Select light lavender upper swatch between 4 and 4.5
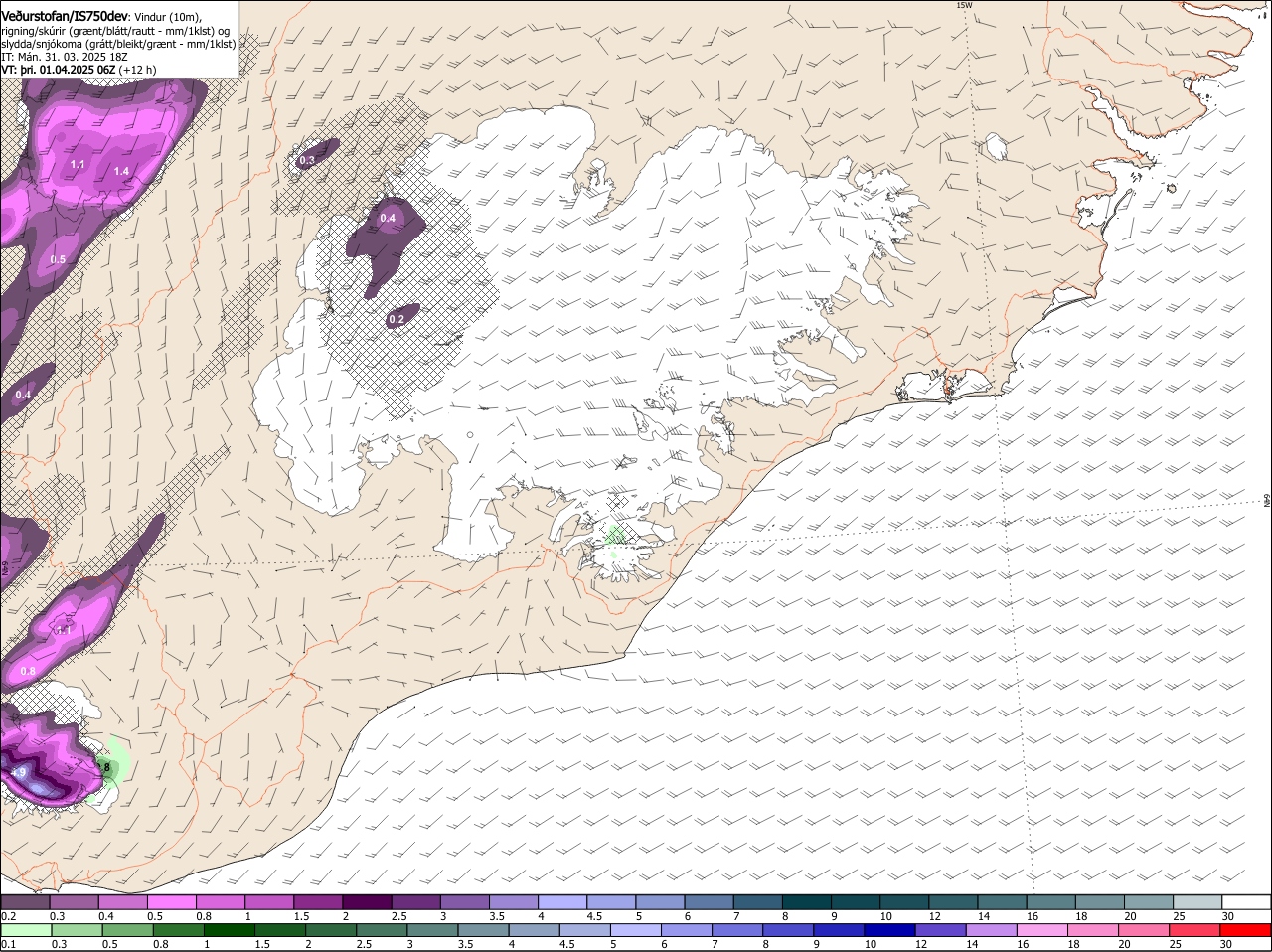The width and height of the screenshot is (1272, 952). [x=562, y=902]
